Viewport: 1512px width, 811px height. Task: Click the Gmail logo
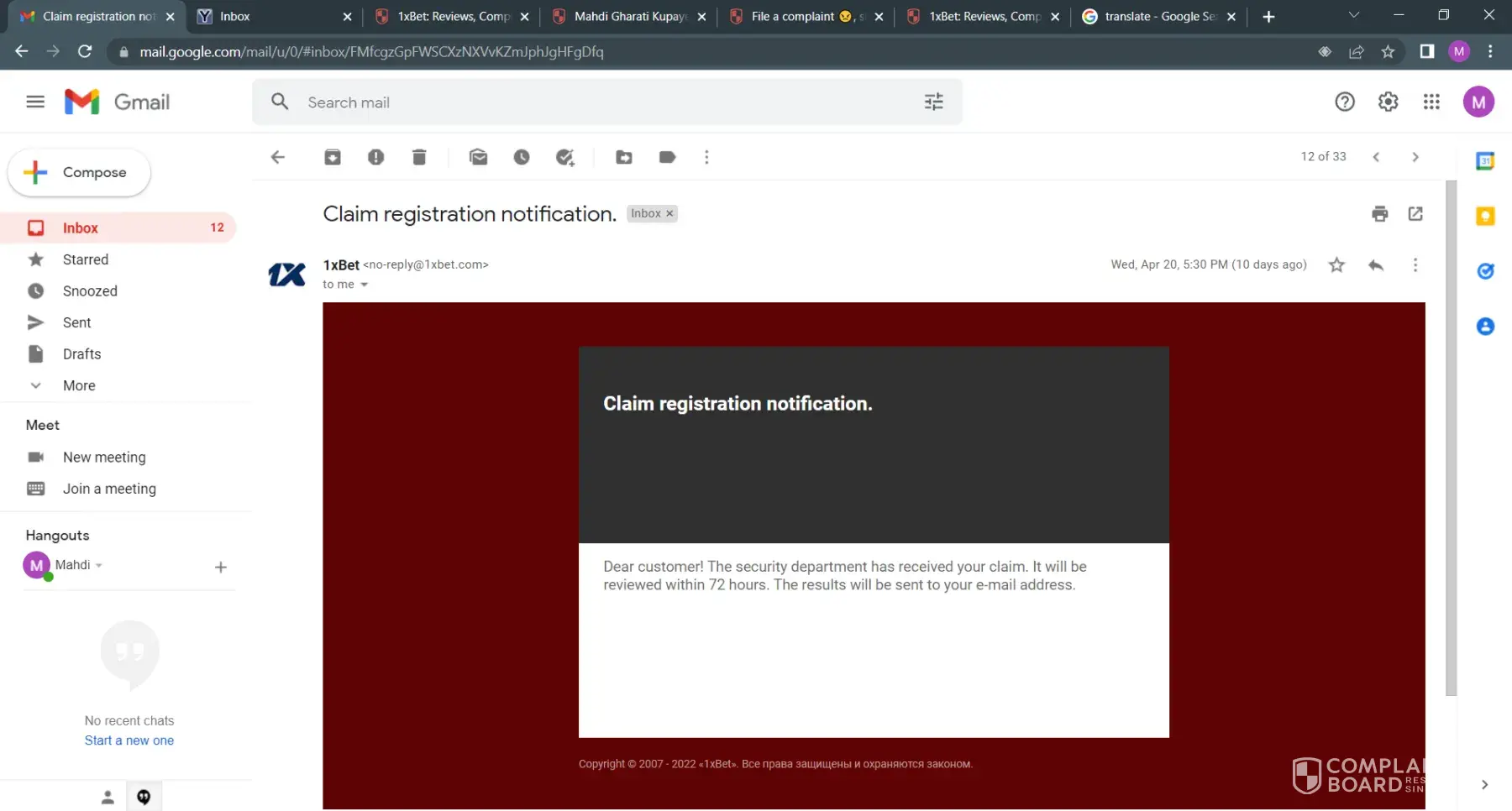(x=117, y=102)
